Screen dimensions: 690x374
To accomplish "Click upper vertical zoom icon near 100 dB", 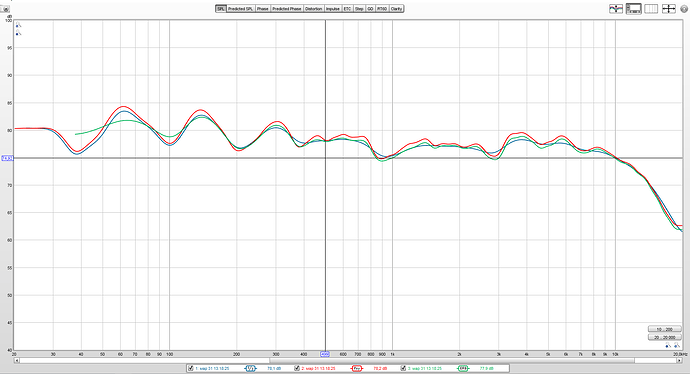I will coord(18,25).
